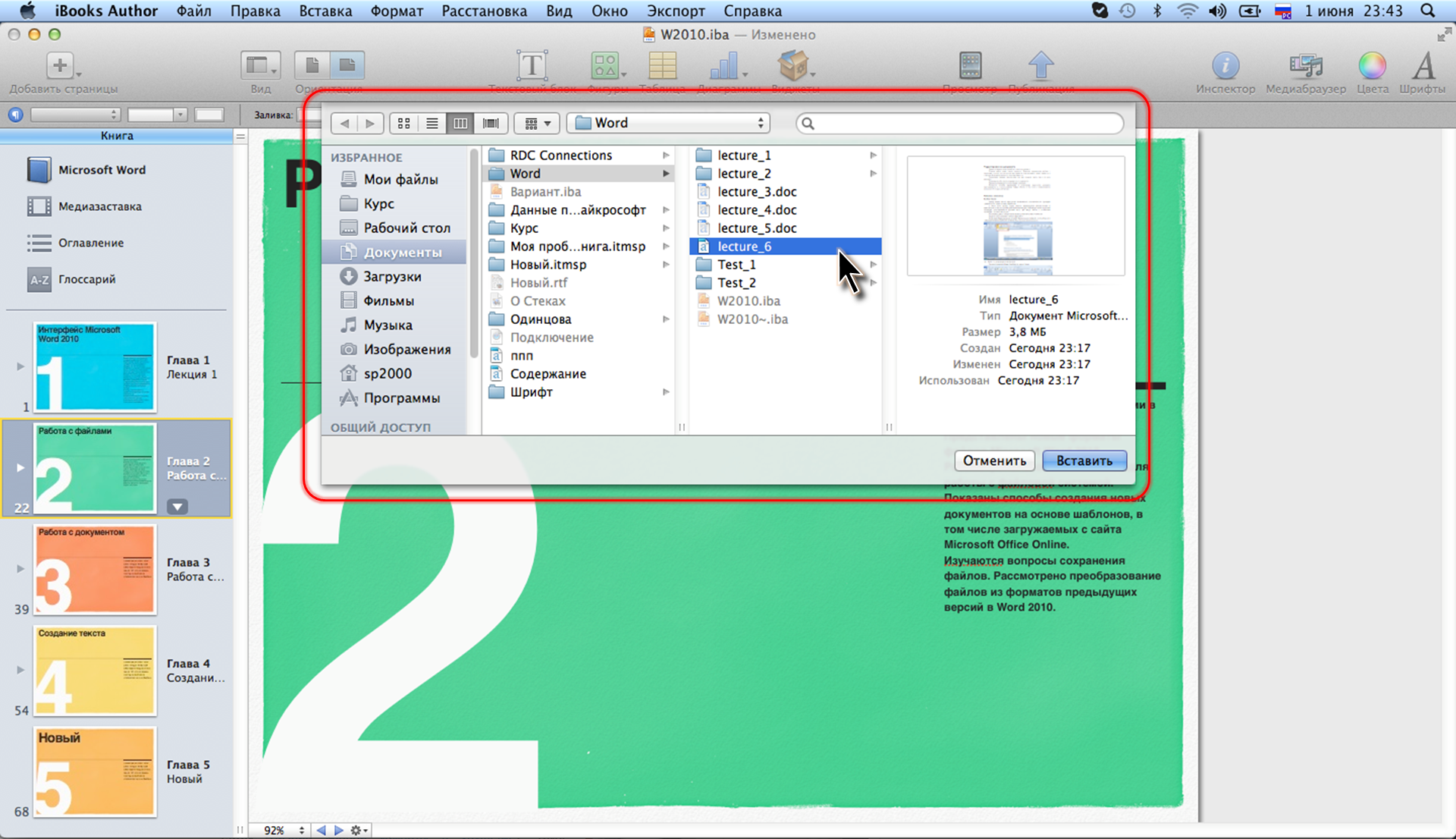This screenshot has height=839, width=1456.
Task: Open the Формат menu
Action: point(397,11)
